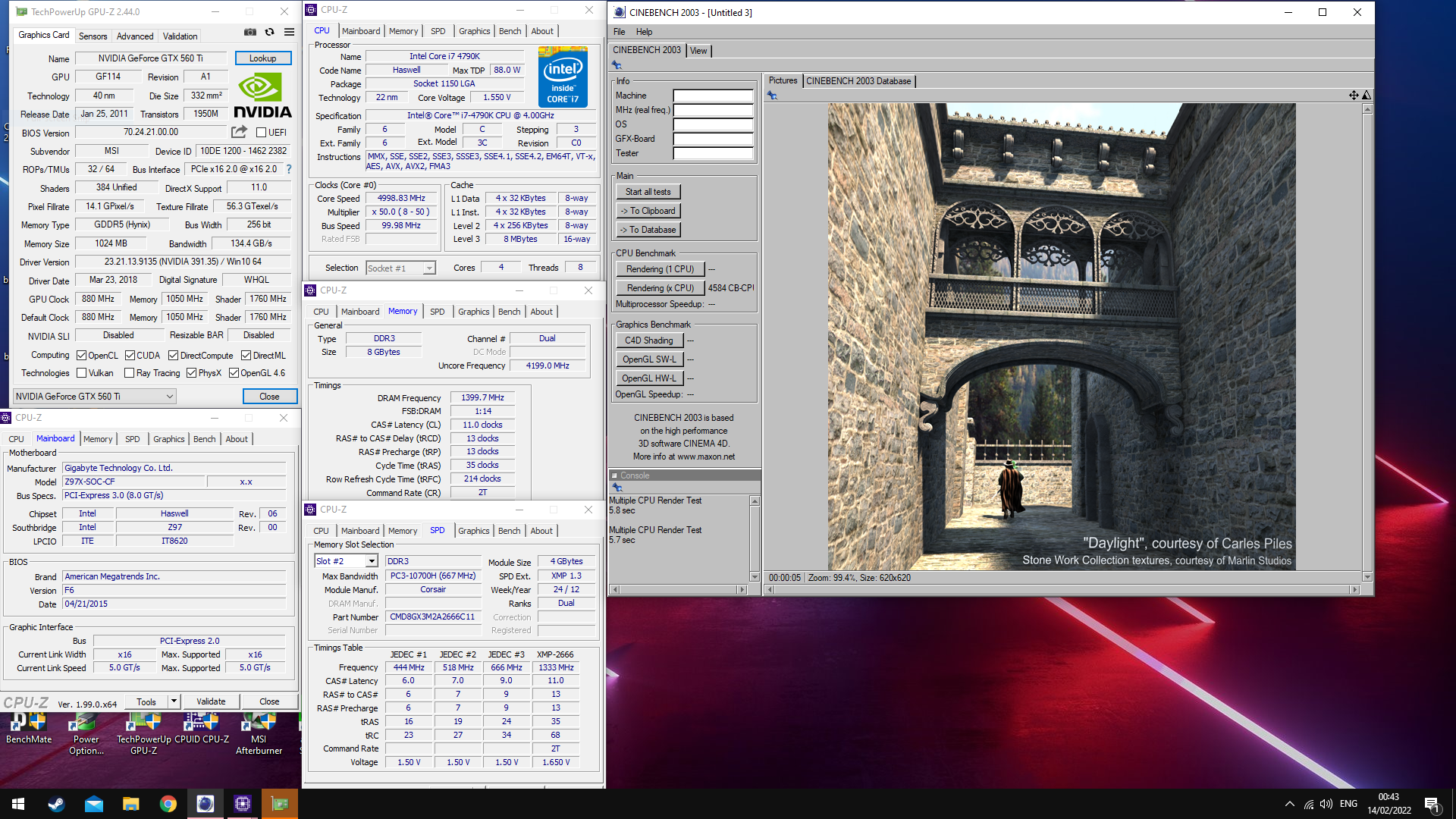Click Lookup button in GPU-Z
This screenshot has height=819, width=1456.
tap(262, 58)
